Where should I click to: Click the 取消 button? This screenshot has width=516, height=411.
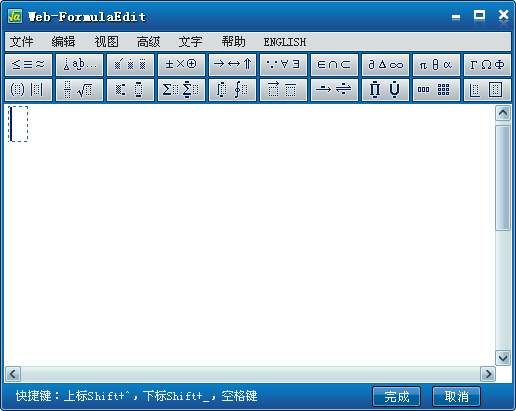(456, 396)
